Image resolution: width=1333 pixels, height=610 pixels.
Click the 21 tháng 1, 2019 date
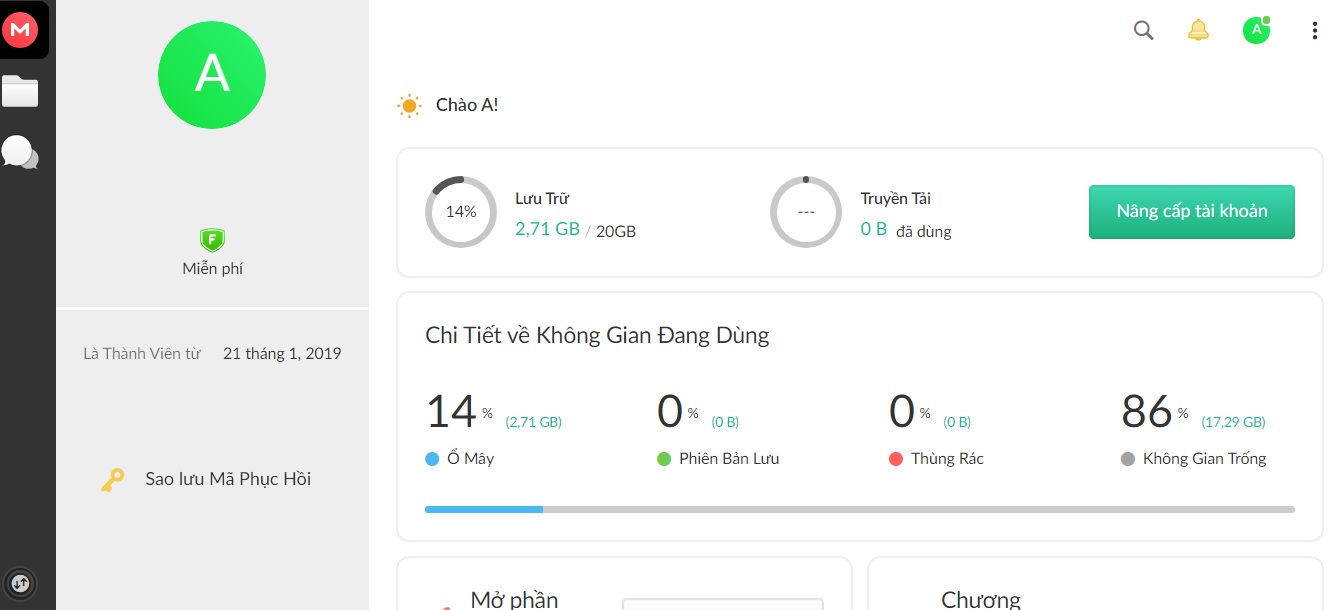[x=282, y=354]
